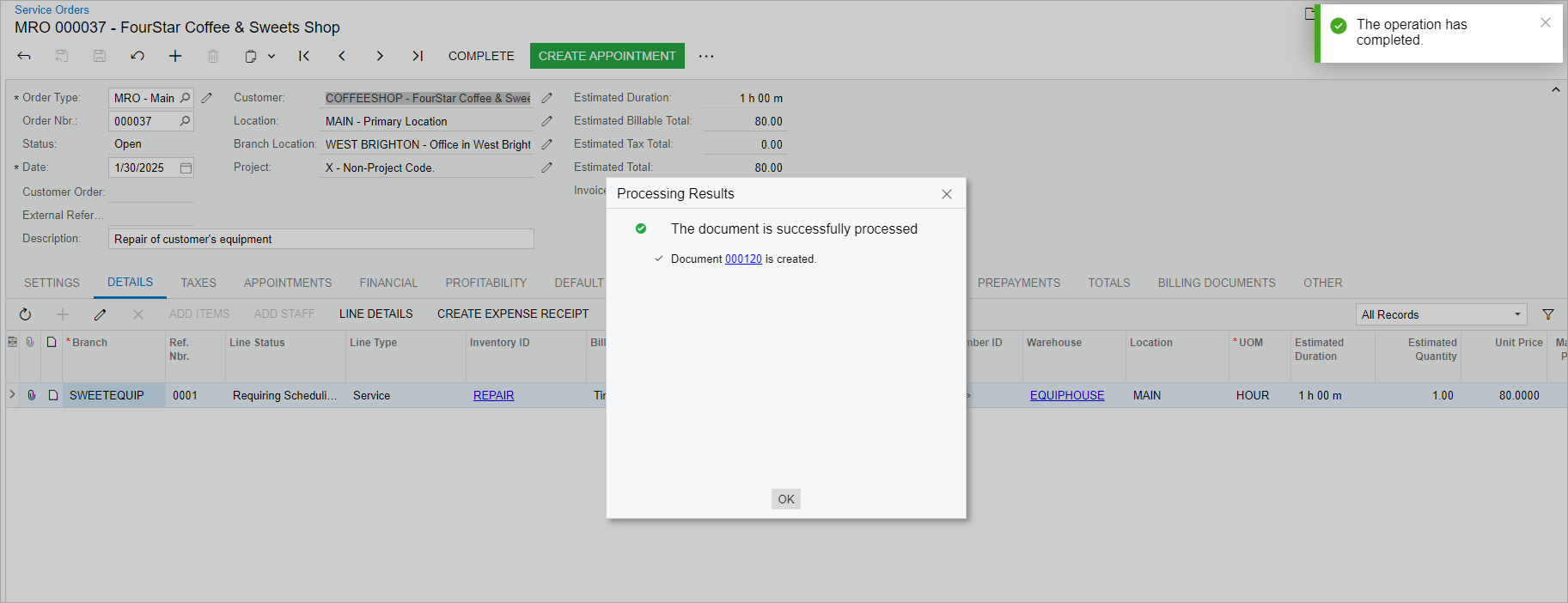Open the Date calendar picker
The height and width of the screenshot is (603, 1568).
pyautogui.click(x=186, y=167)
